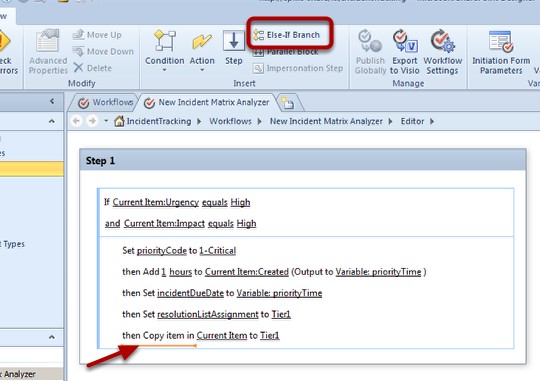The height and width of the screenshot is (381, 540).
Task: Export workflow to Visio
Action: 405,52
